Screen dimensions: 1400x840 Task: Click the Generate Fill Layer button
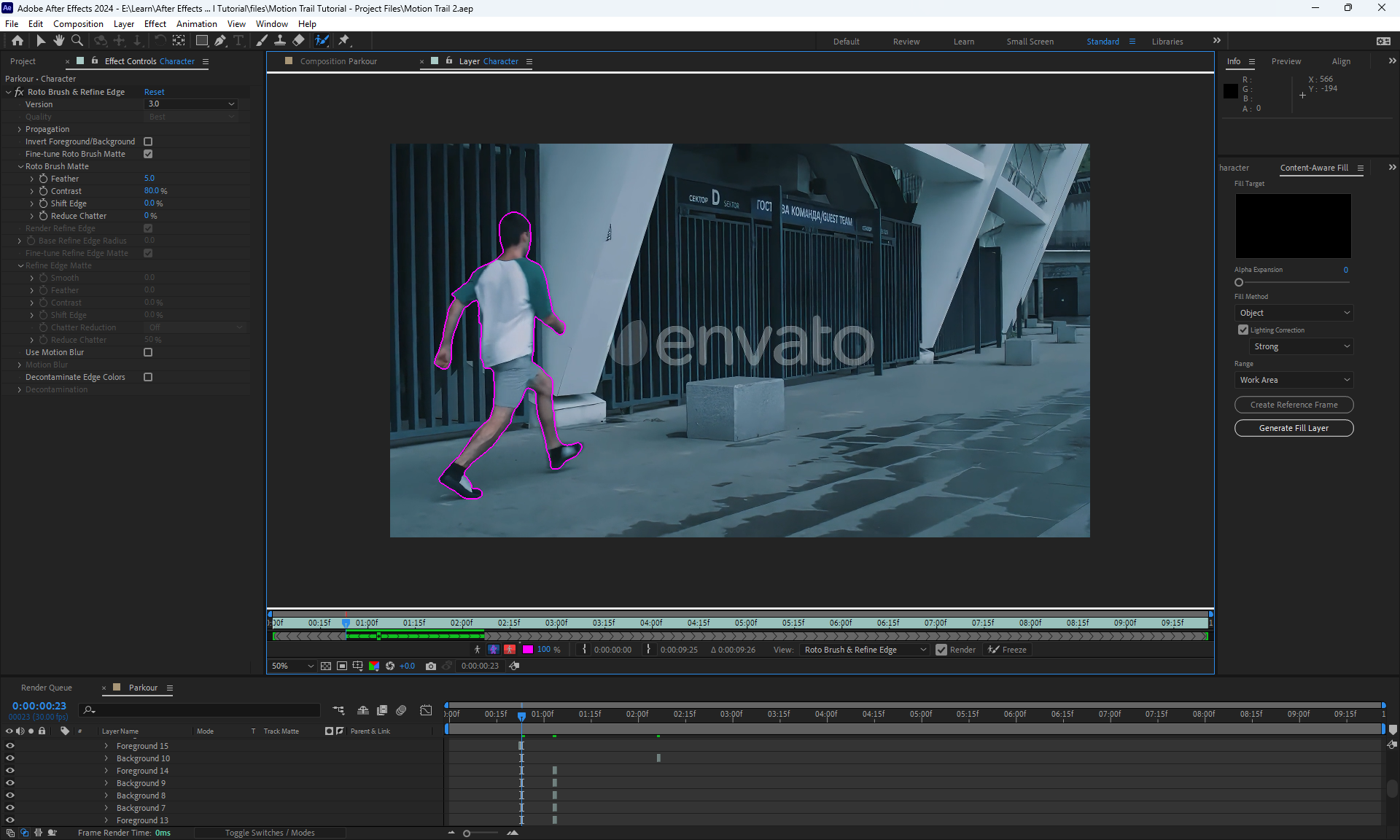pos(1294,428)
